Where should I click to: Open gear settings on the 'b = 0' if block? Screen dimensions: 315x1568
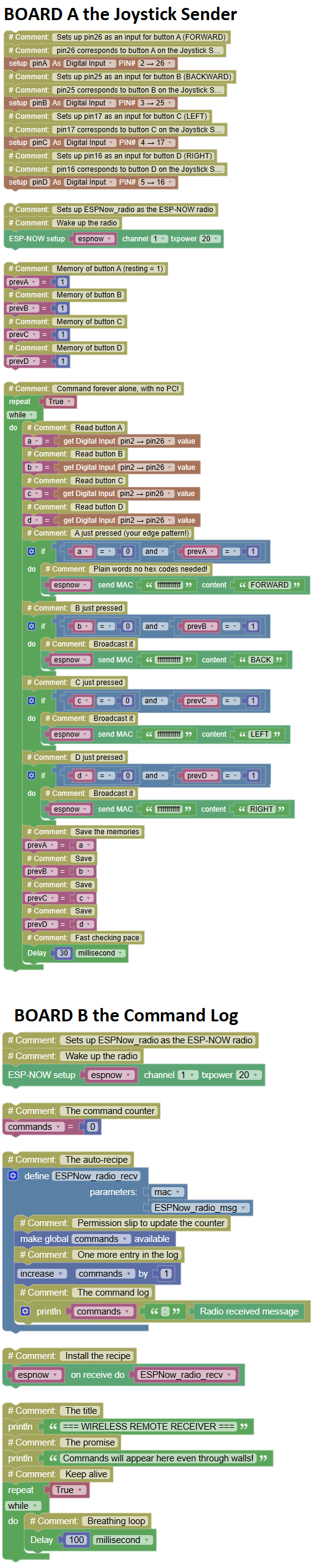[x=32, y=626]
